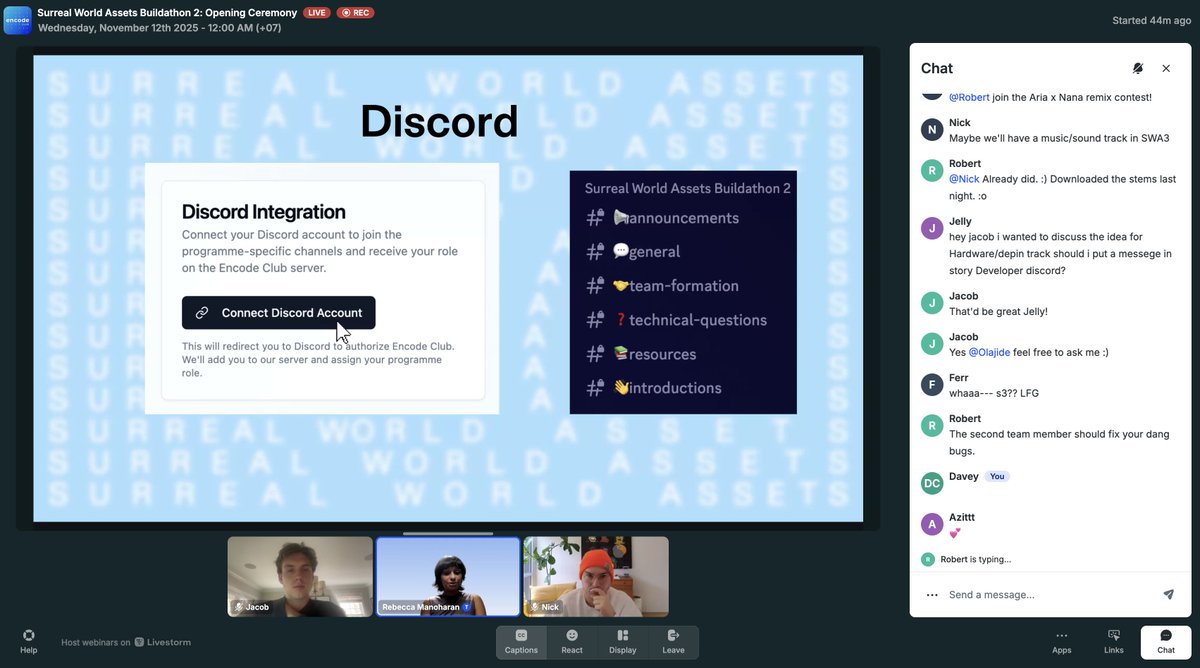Select Jacob's video thumbnail
The height and width of the screenshot is (668, 1200).
pyautogui.click(x=300, y=576)
